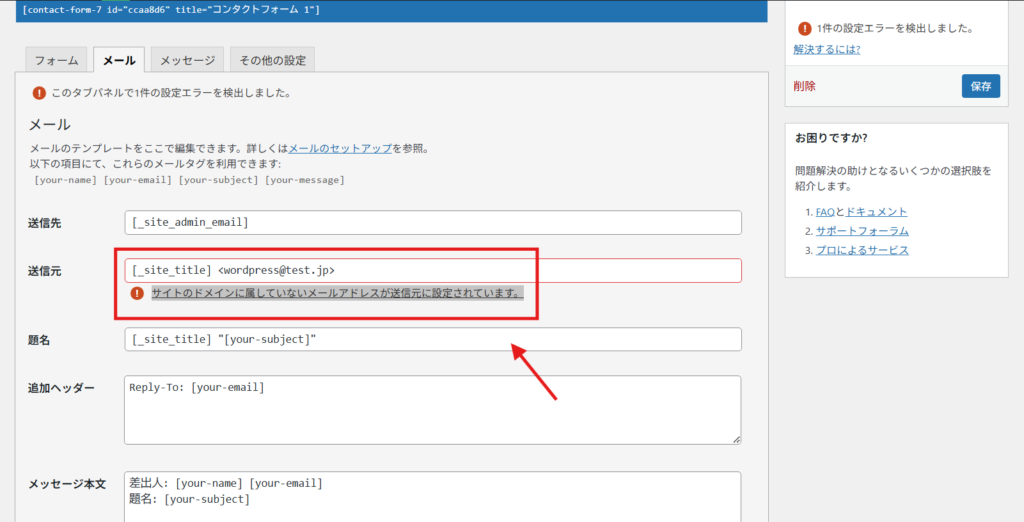
Task: Open the ドキュメント link
Action: [876, 212]
